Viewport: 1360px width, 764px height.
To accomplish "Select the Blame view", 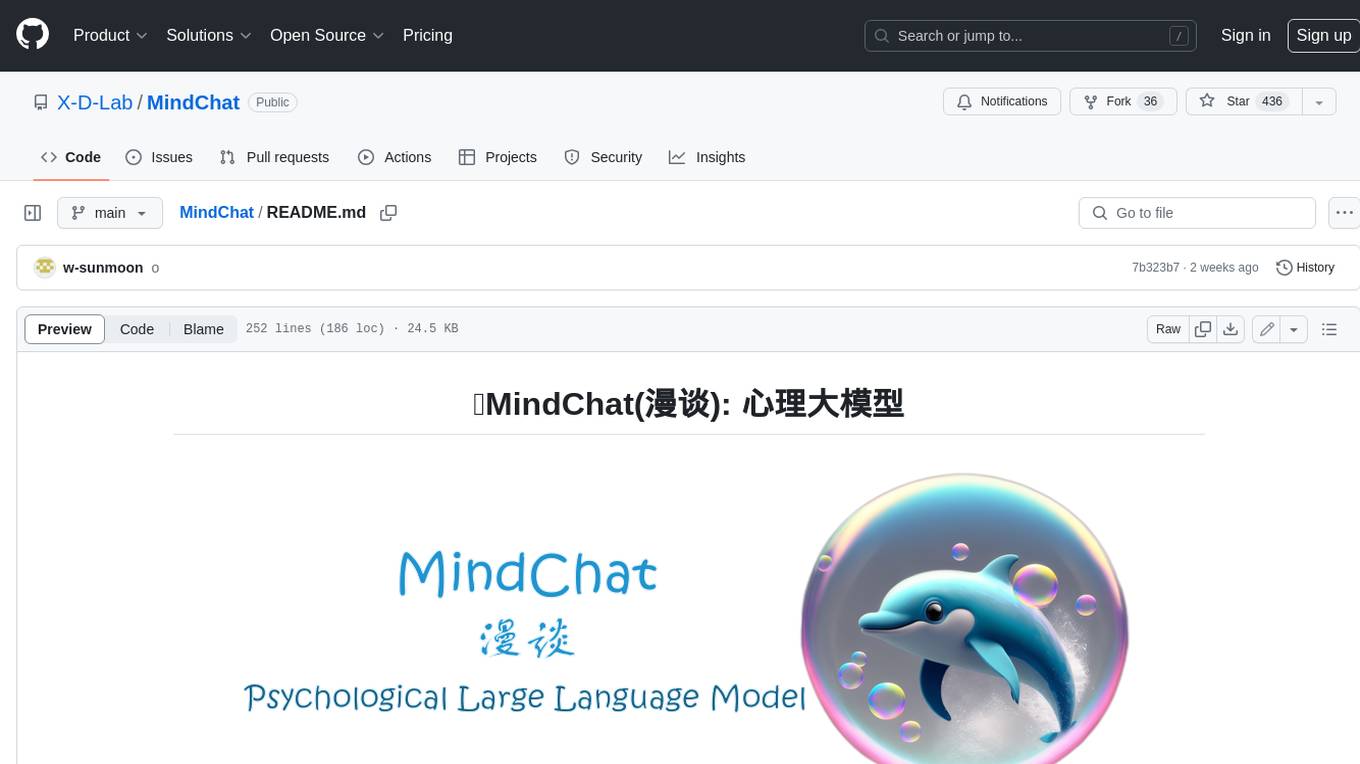I will coord(203,329).
